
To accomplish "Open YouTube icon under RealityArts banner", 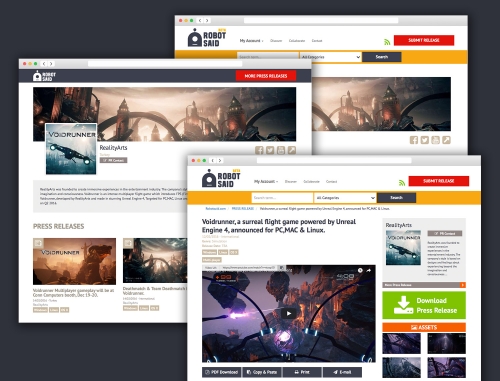I will point(281,150).
